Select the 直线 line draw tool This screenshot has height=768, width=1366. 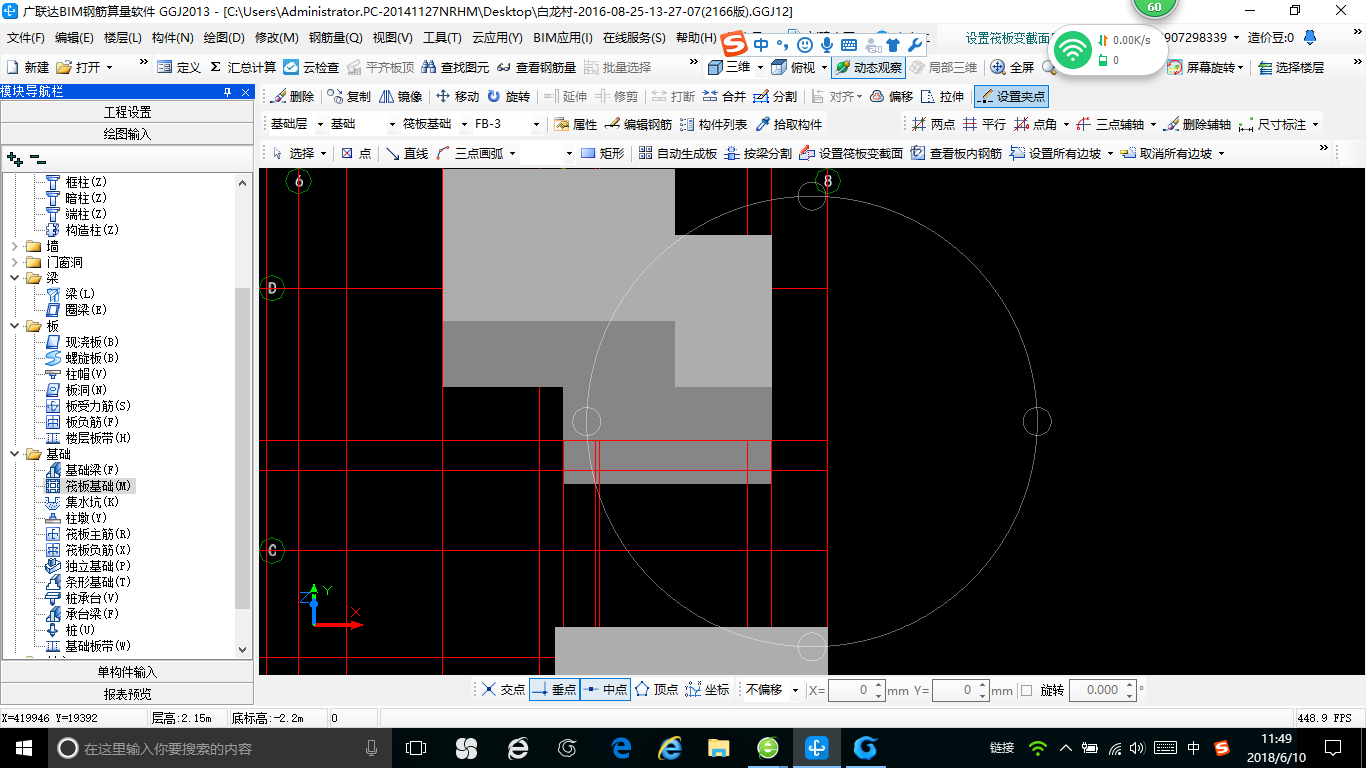(407, 153)
